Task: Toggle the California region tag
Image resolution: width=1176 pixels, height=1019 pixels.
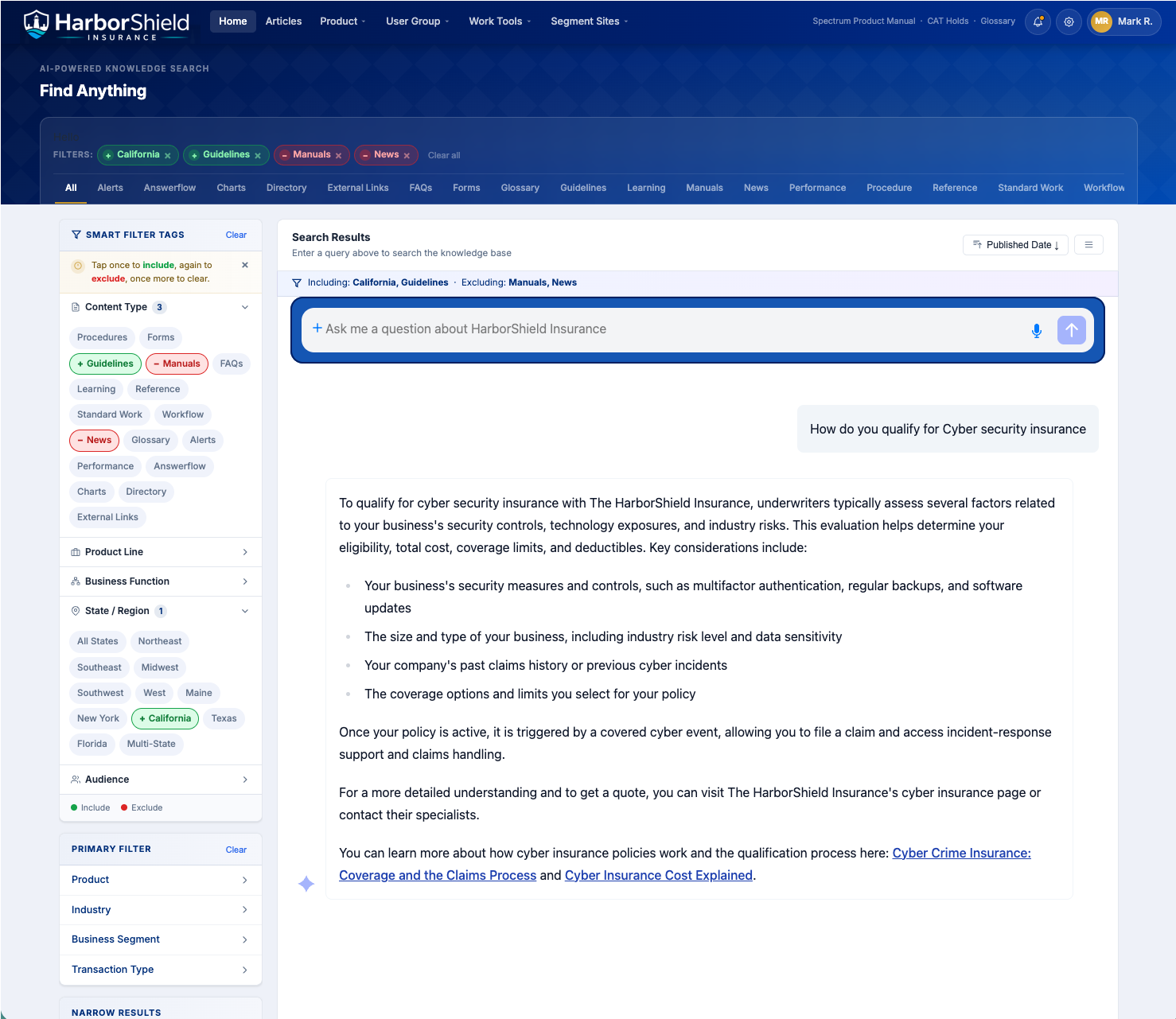Action: pyautogui.click(x=165, y=718)
